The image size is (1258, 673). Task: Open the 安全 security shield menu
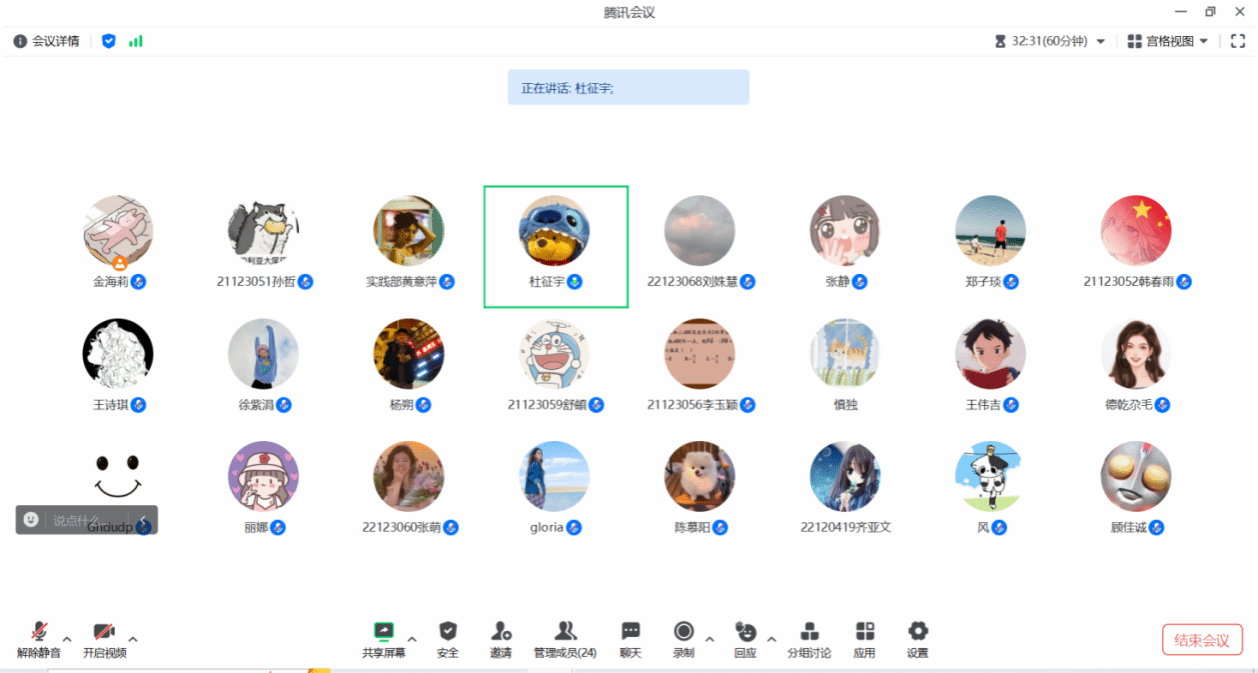[x=448, y=638]
